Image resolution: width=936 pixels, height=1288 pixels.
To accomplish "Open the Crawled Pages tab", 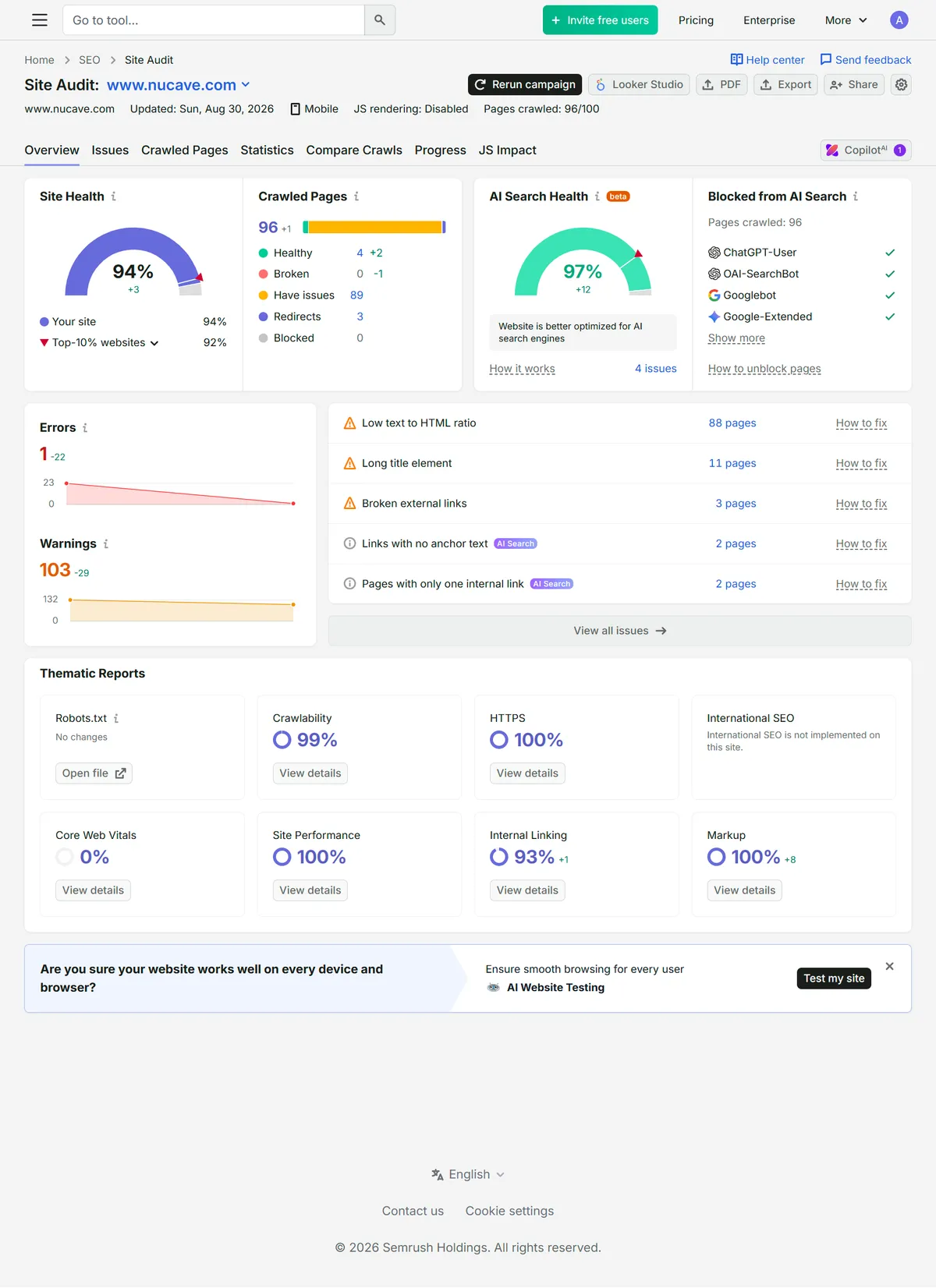I will (185, 150).
